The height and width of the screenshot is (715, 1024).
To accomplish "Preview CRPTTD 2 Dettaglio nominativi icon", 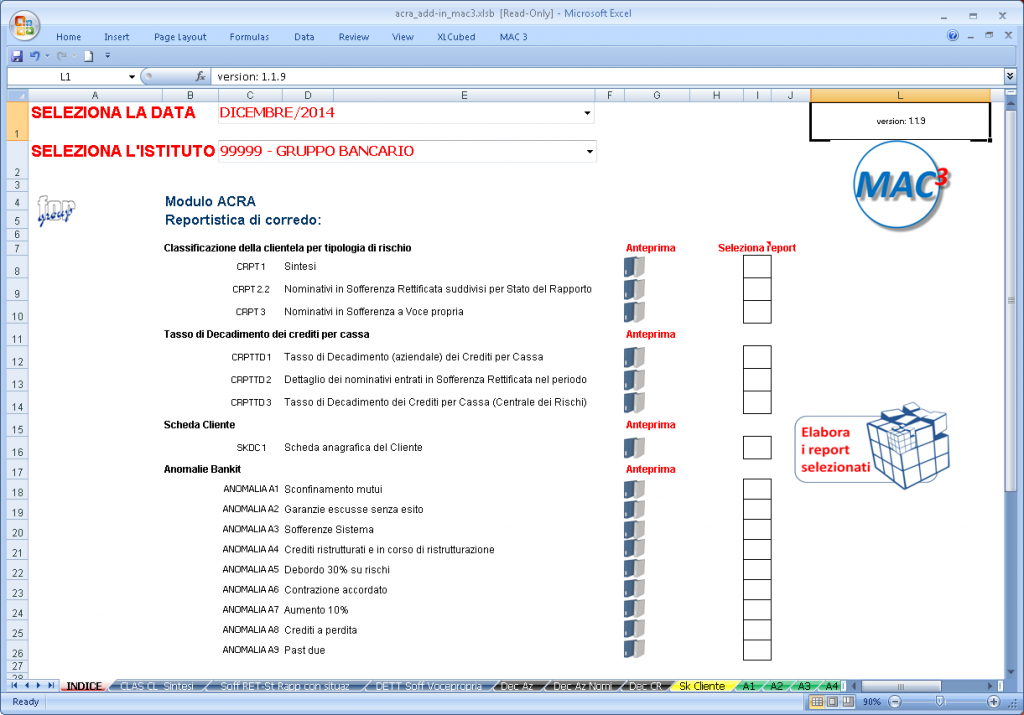I will 634,379.
